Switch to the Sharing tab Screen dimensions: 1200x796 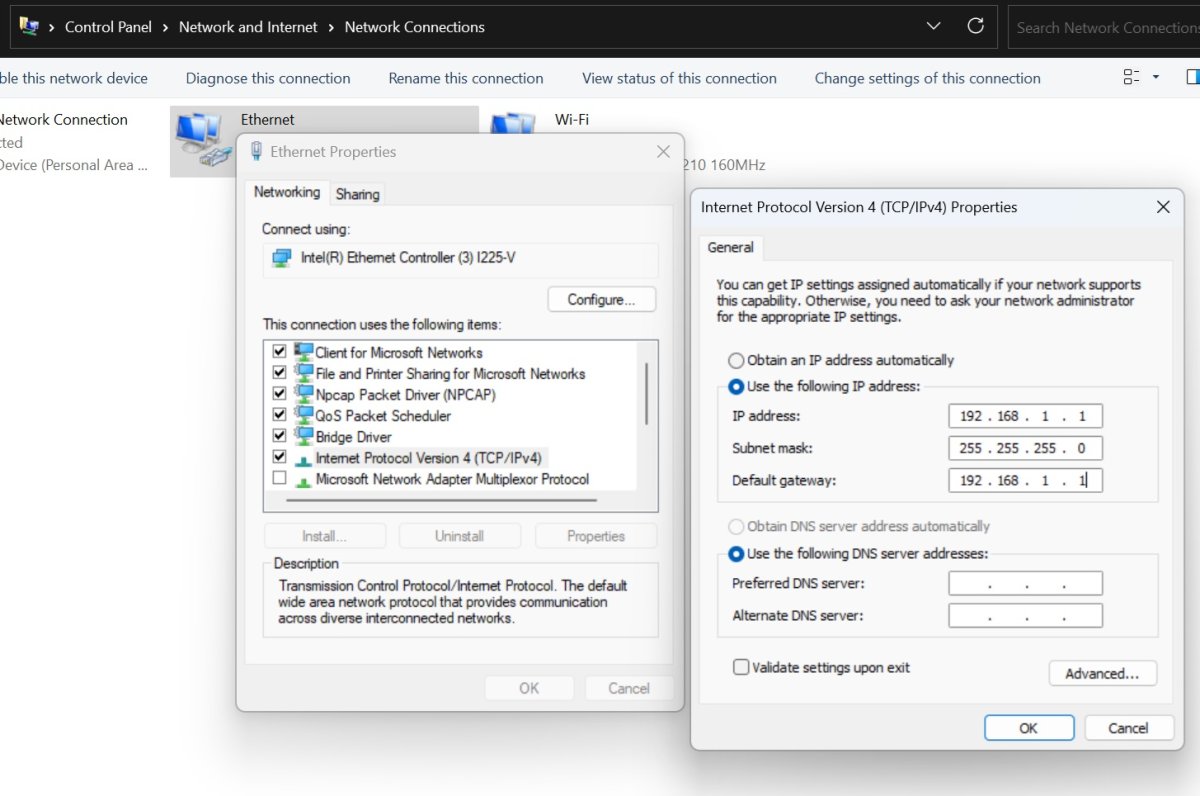pos(357,194)
